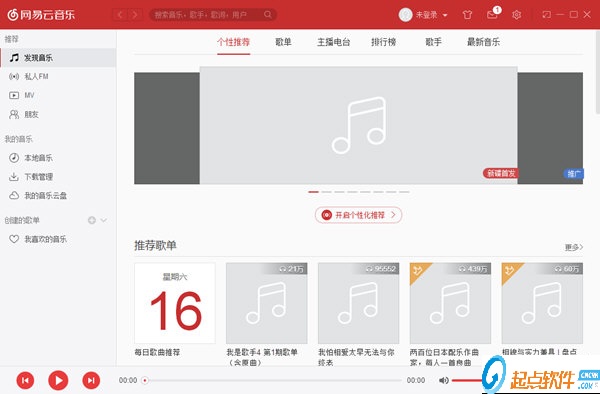
Task: Click the vertical scrollbar on right
Action: (598, 73)
